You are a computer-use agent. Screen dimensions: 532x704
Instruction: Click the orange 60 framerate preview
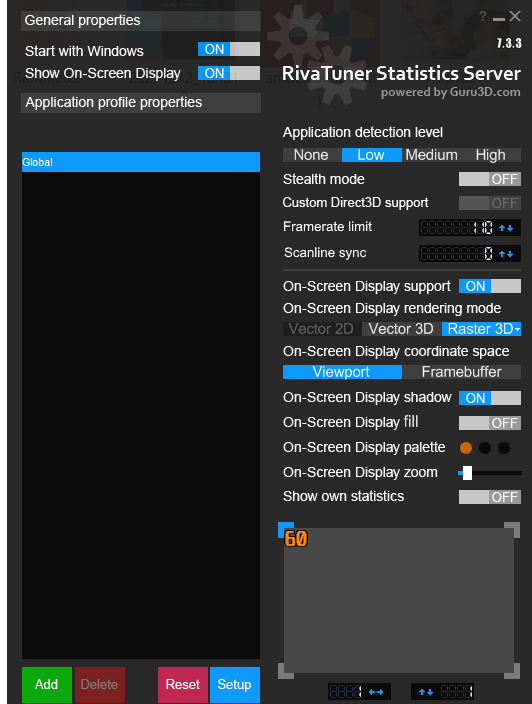(296, 539)
